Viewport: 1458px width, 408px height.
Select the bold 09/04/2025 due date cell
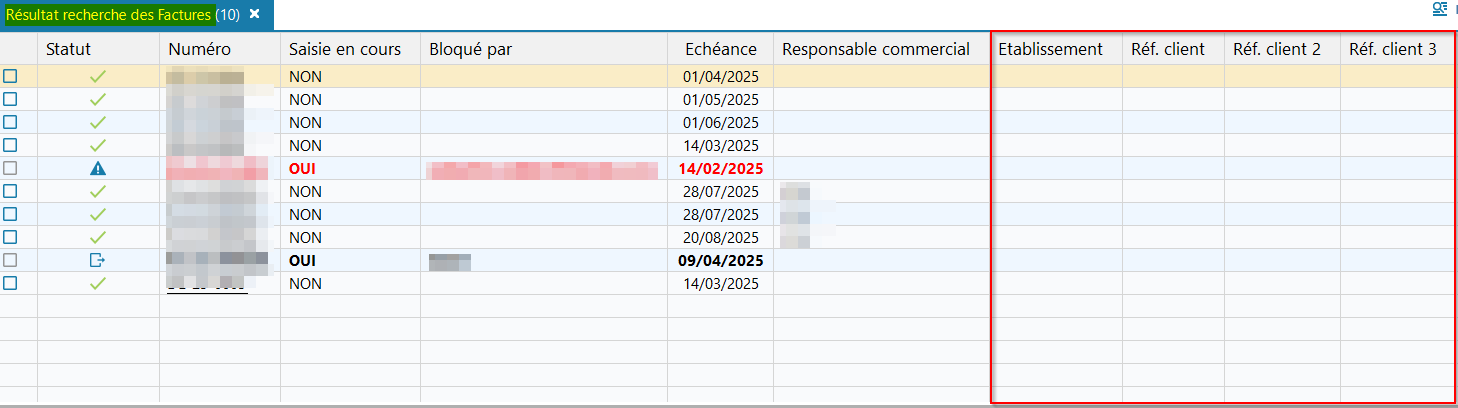click(x=721, y=260)
